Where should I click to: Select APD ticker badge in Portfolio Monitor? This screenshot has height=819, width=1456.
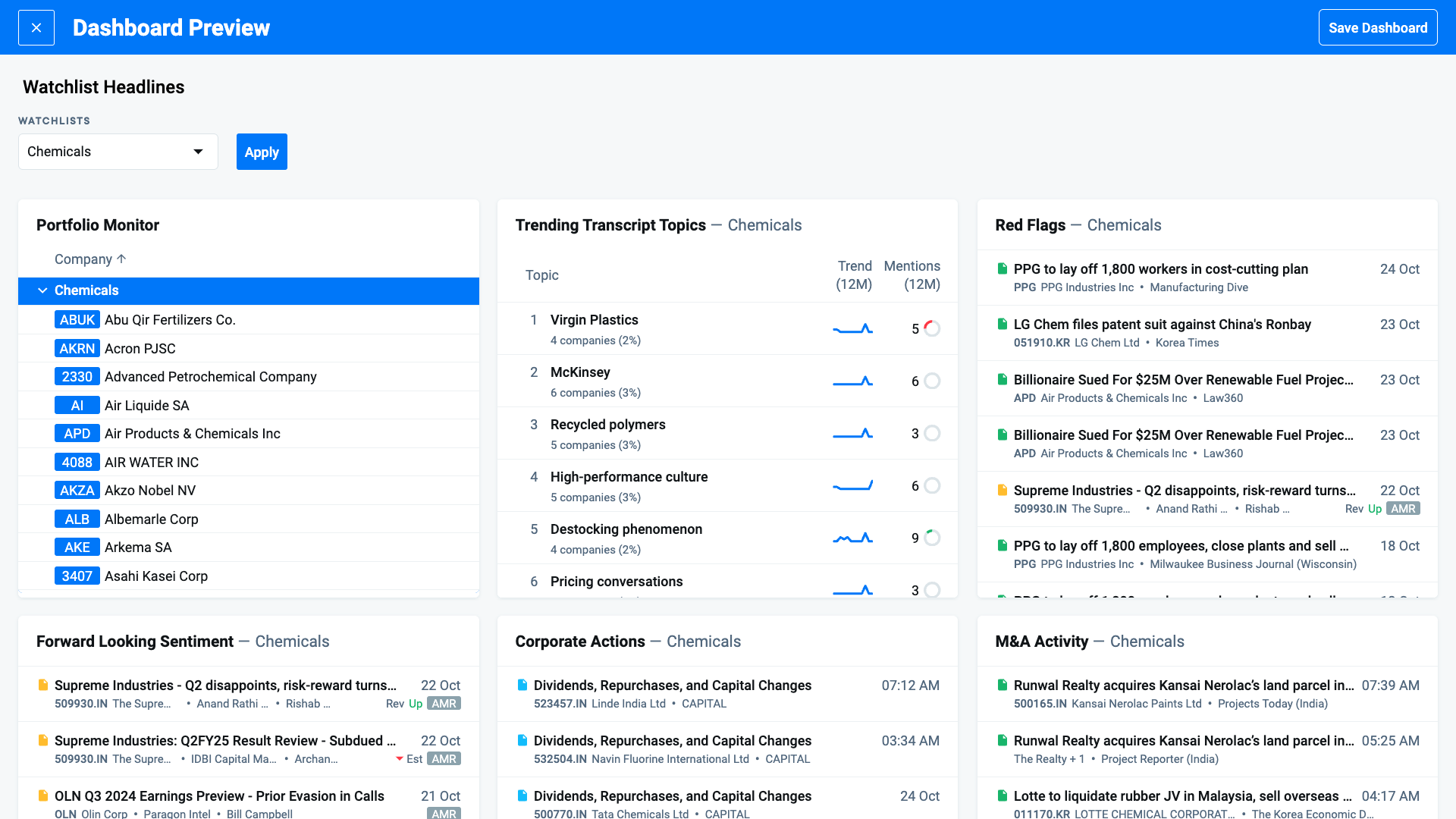click(77, 434)
